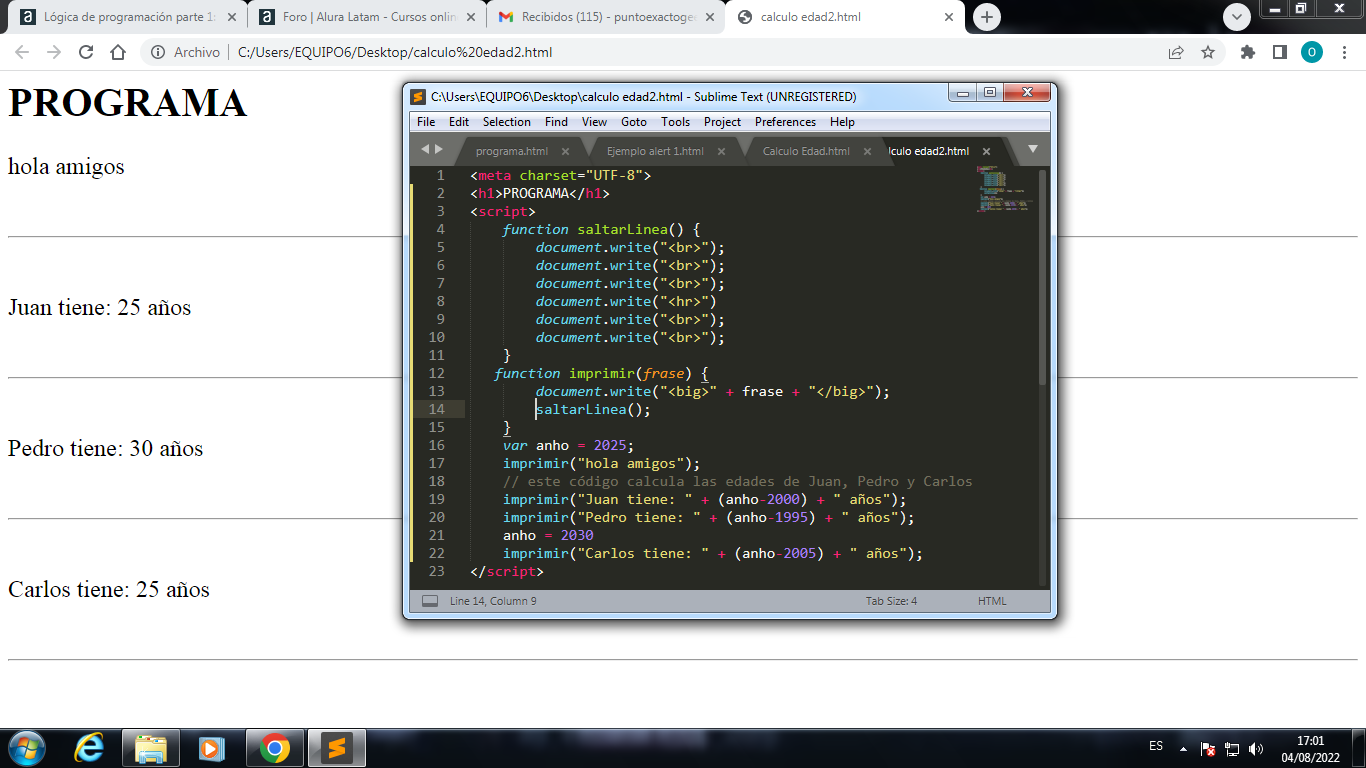This screenshot has height=768, width=1366.
Task: Go to Chrome home page icon
Action: pyautogui.click(x=118, y=53)
